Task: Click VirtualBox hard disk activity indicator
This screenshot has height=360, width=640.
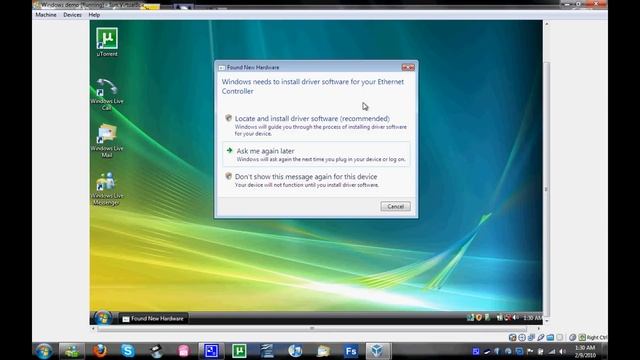Action: pos(513,338)
